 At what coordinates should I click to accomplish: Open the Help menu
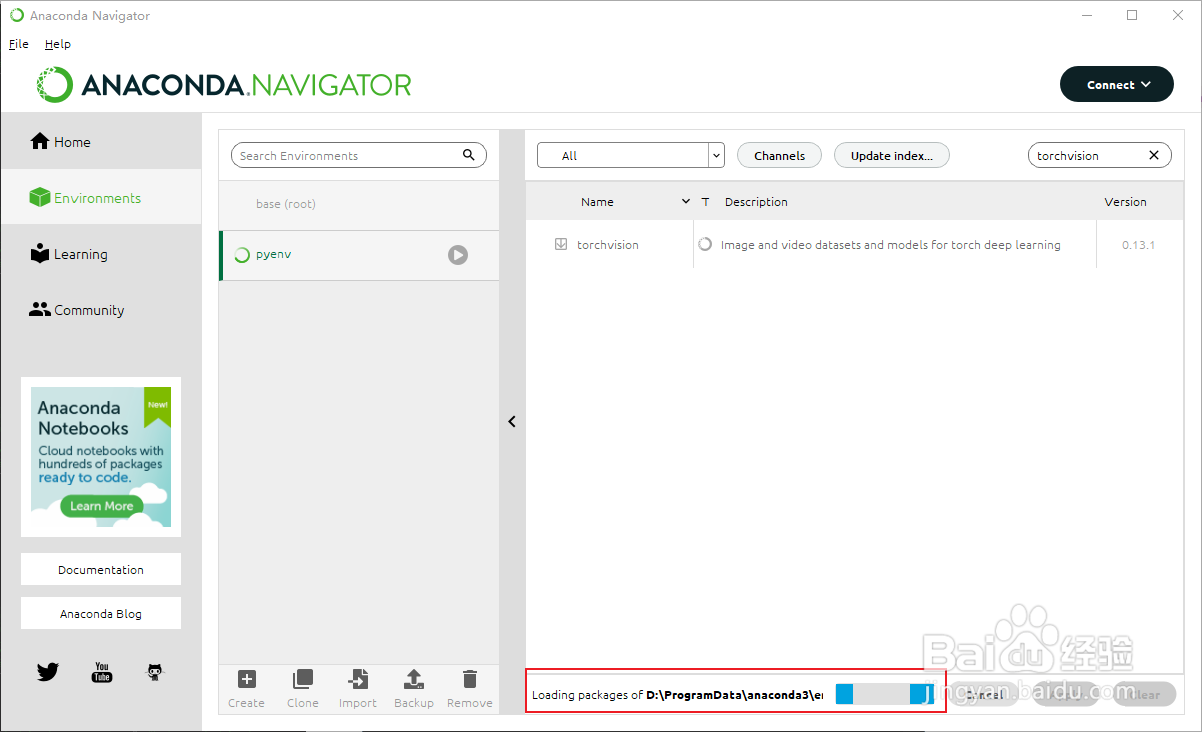click(x=58, y=44)
